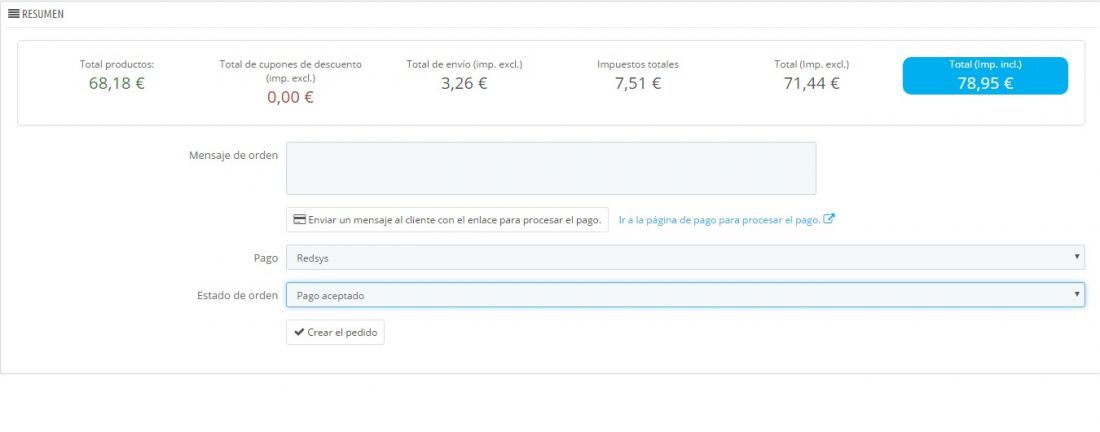Click the discount coupons total 0,00 €
The height and width of the screenshot is (432, 1100).
290,97
